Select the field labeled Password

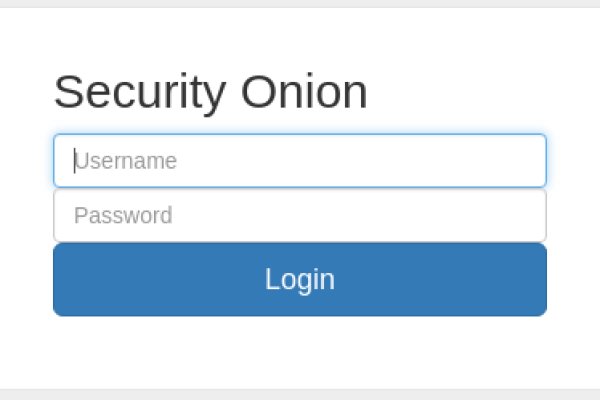point(300,215)
